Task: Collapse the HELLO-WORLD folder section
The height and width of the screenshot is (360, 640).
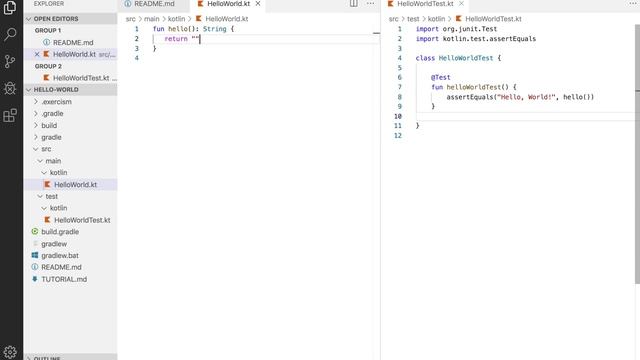Action: (x=71, y=89)
